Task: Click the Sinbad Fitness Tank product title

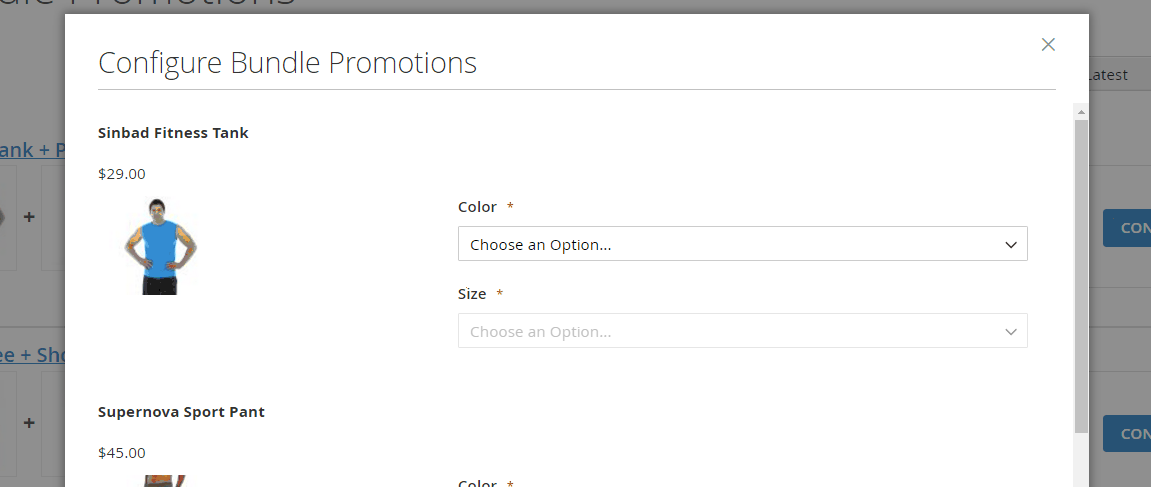Action: pos(173,133)
